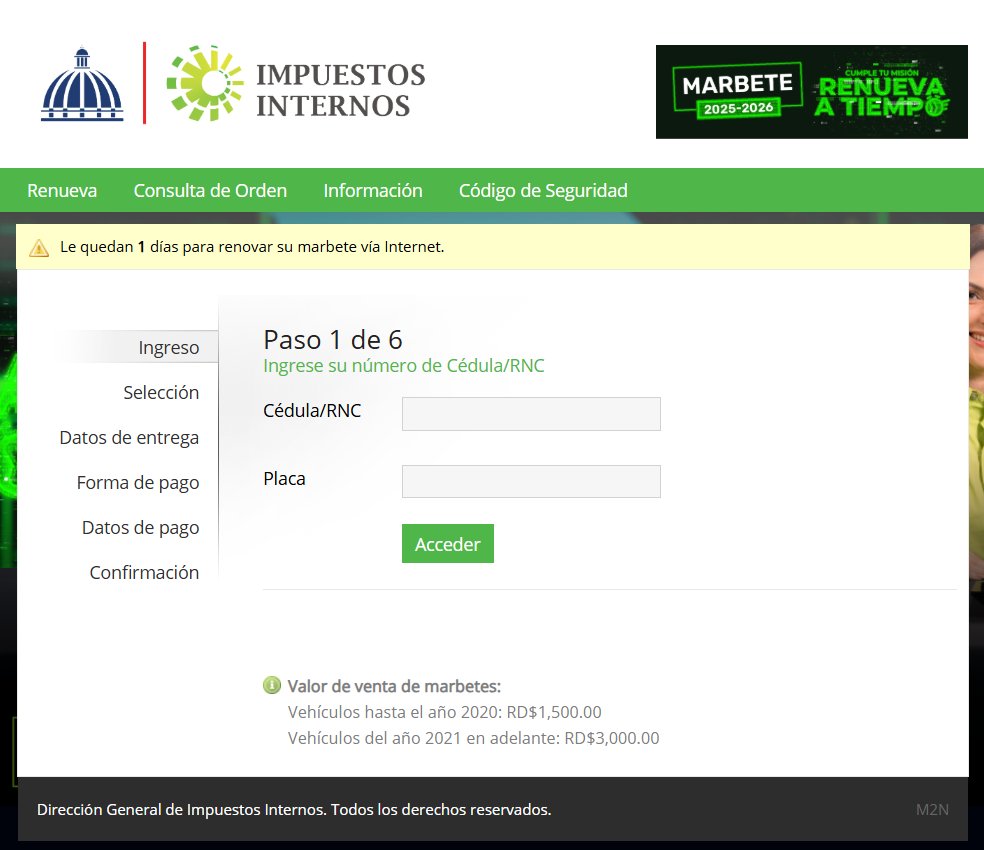
Task: Click the footer copyright text
Action: (294, 810)
